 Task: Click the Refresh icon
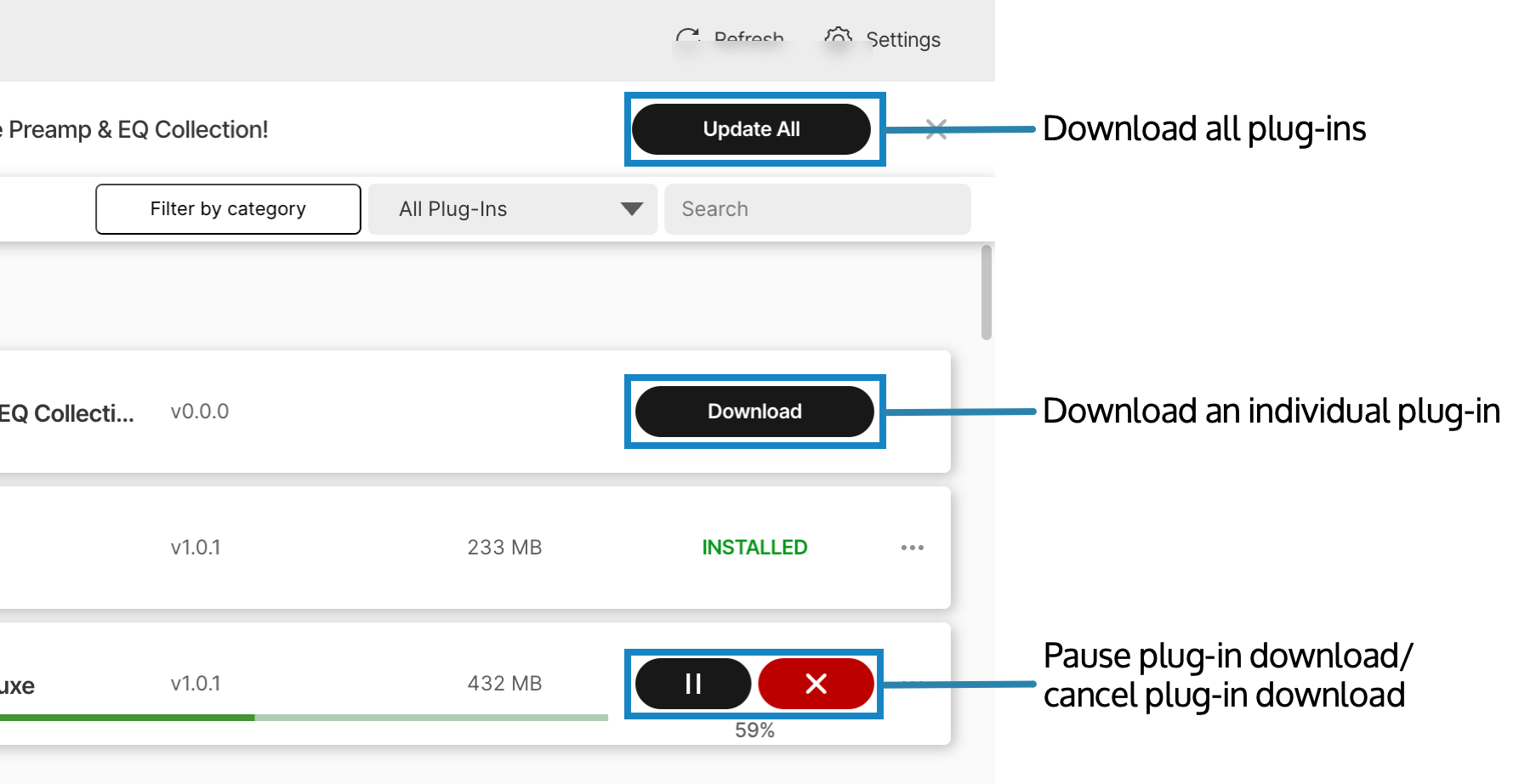click(687, 37)
